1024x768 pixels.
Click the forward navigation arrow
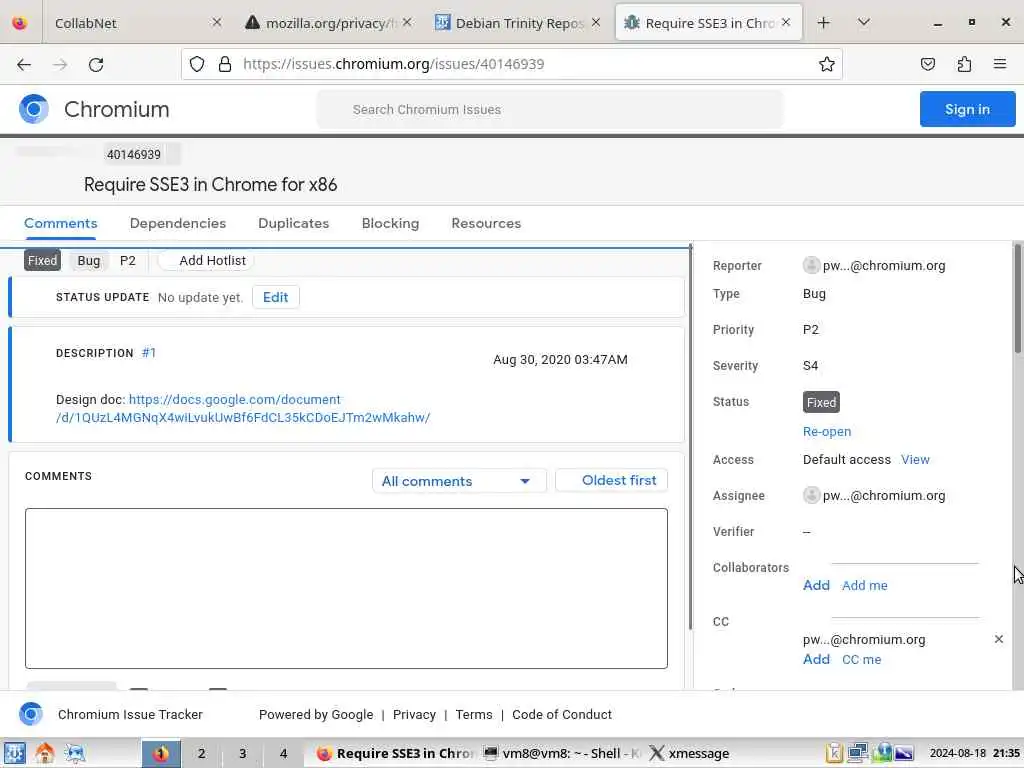pos(60,64)
